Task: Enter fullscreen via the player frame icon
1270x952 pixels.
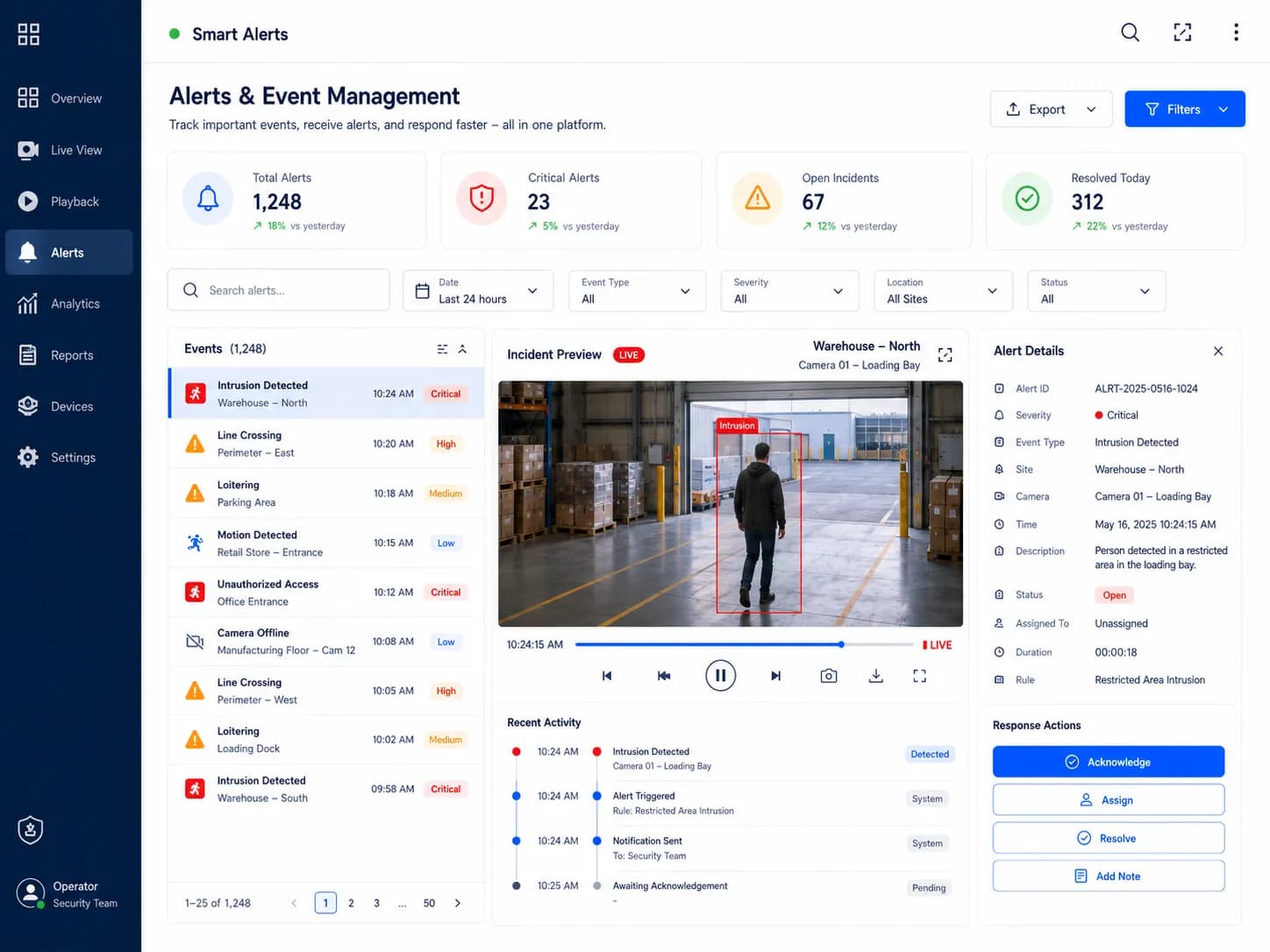Action: (919, 676)
